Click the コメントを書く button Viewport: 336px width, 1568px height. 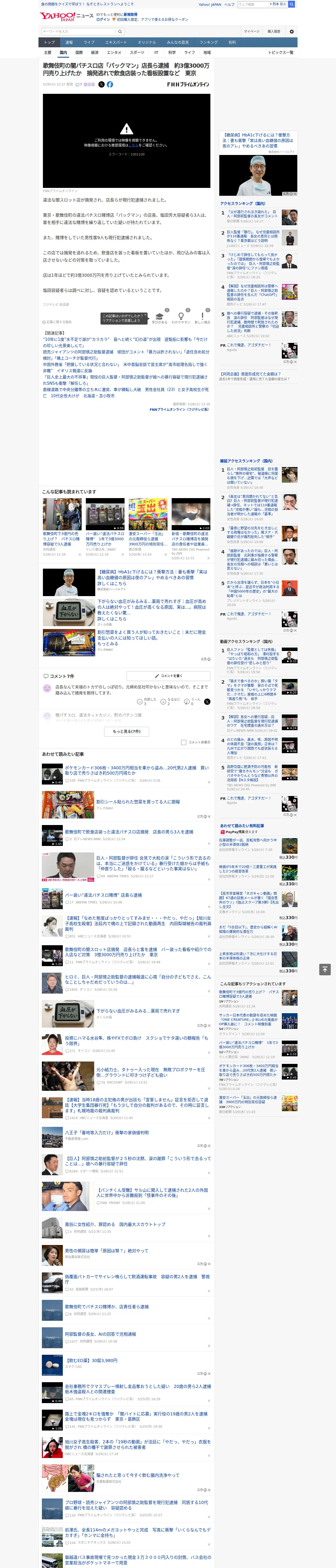[x=168, y=676]
